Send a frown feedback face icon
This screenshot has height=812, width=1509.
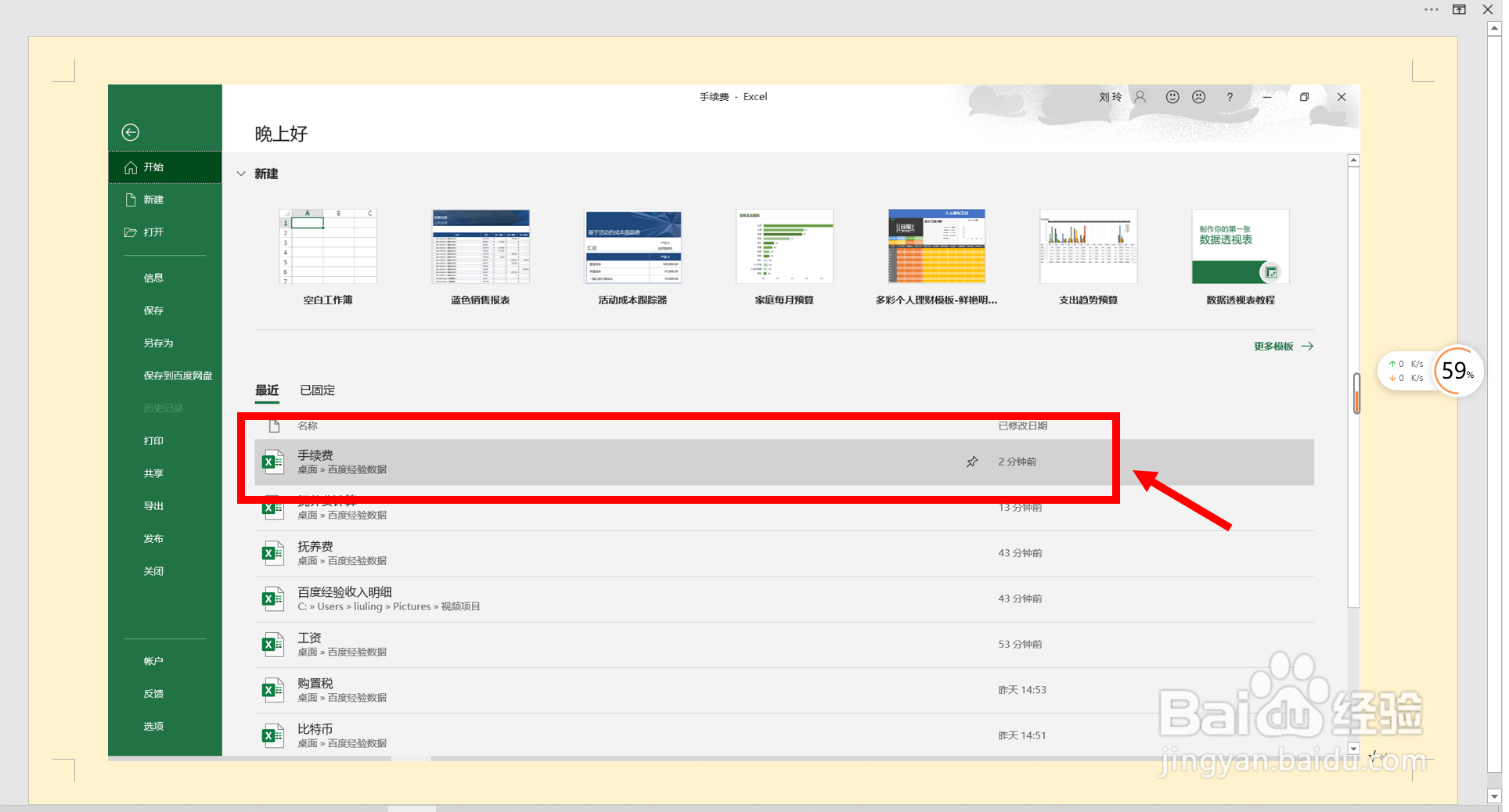pos(1199,97)
